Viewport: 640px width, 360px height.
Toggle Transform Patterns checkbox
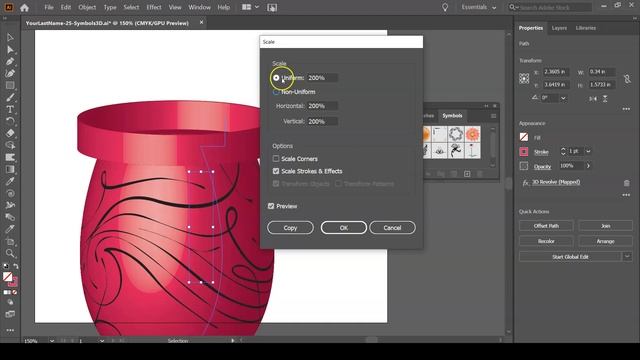coord(338,184)
